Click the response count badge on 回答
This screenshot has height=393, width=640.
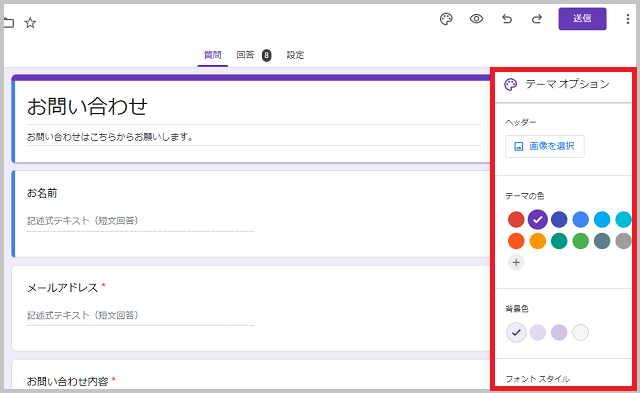[267, 55]
